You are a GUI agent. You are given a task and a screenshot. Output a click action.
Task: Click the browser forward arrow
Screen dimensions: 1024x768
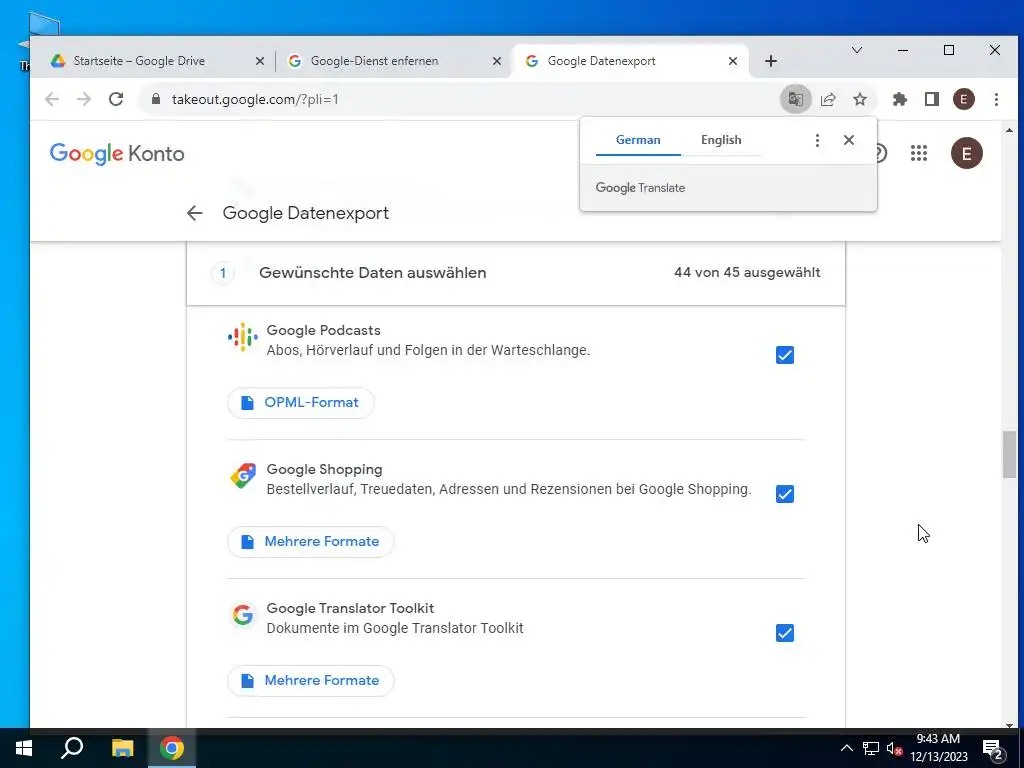click(84, 99)
